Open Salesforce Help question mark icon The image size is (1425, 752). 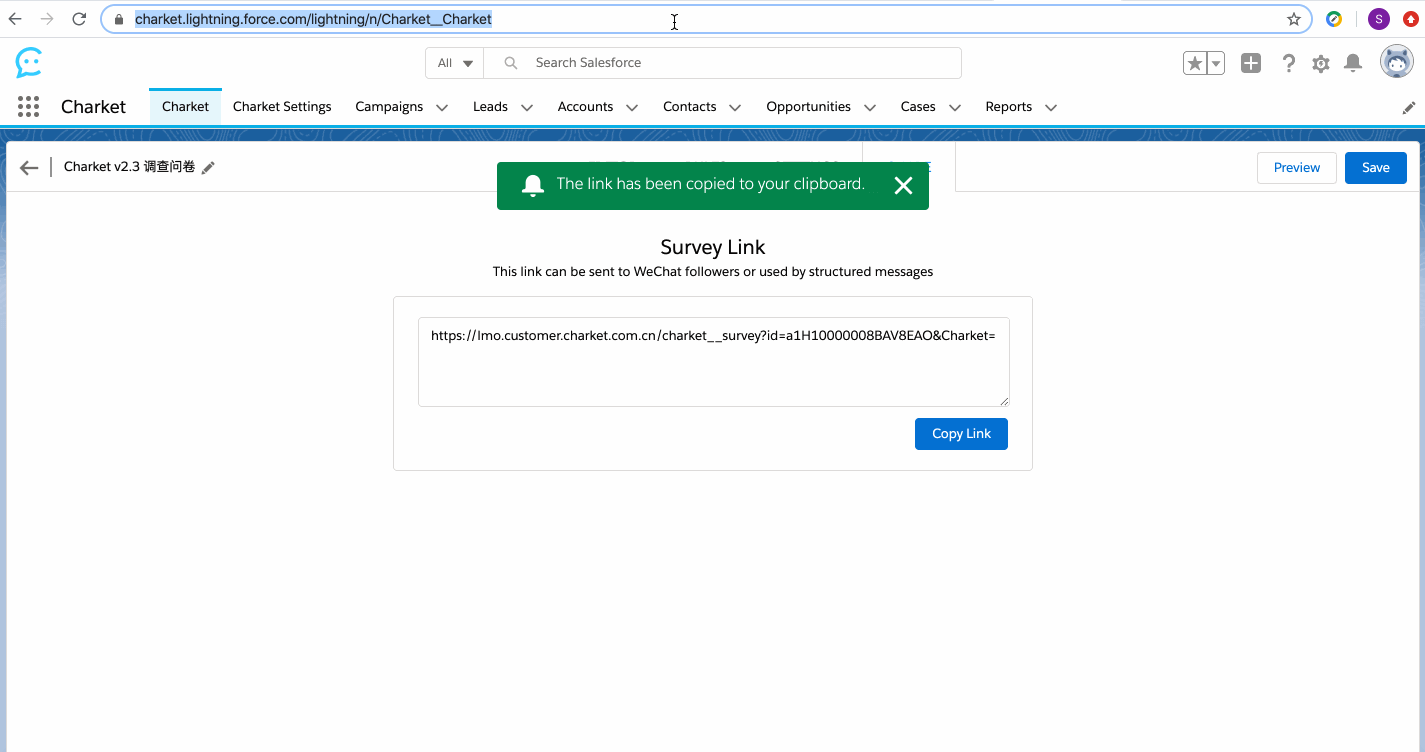tap(1289, 63)
